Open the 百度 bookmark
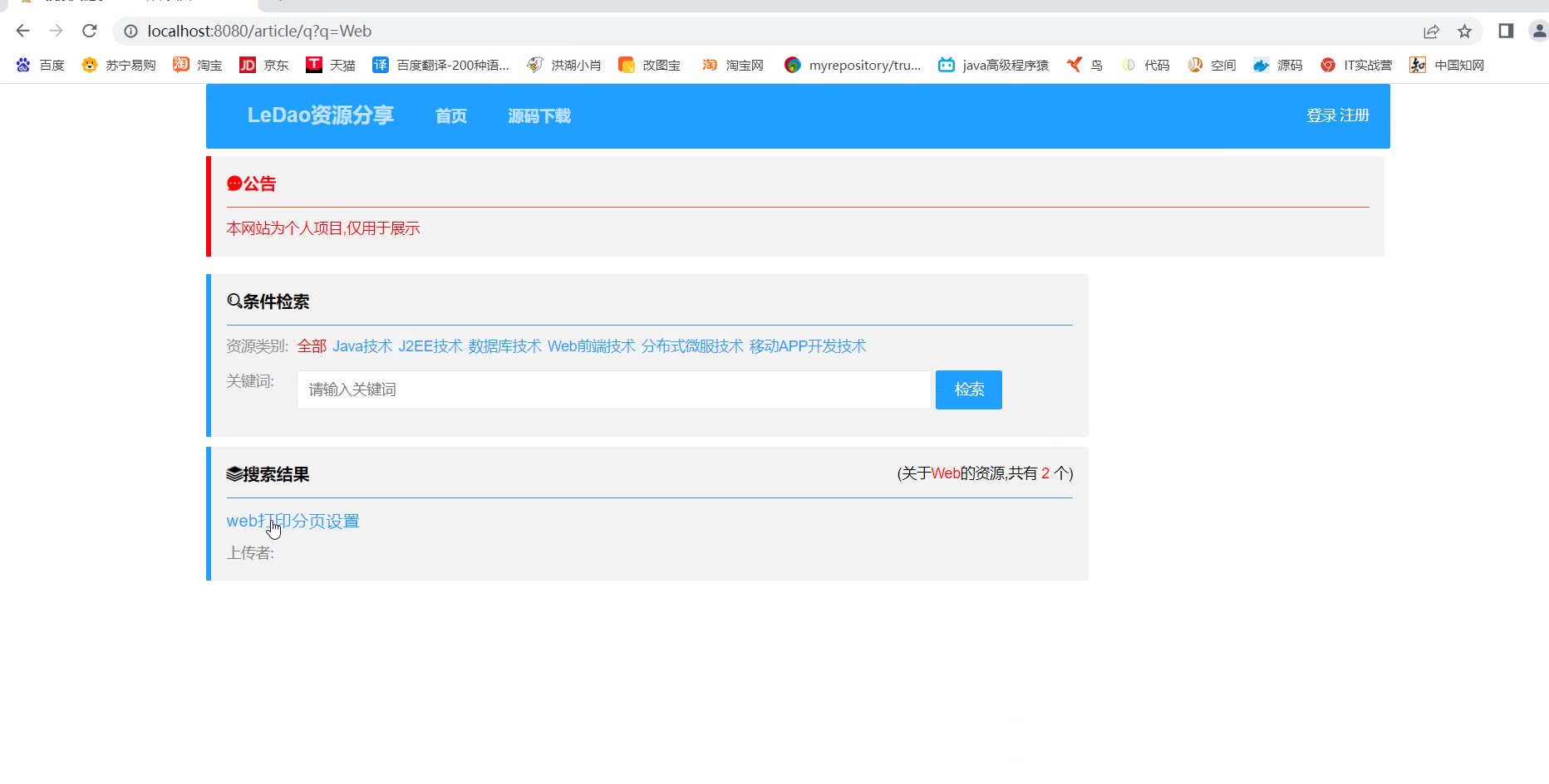 40,65
